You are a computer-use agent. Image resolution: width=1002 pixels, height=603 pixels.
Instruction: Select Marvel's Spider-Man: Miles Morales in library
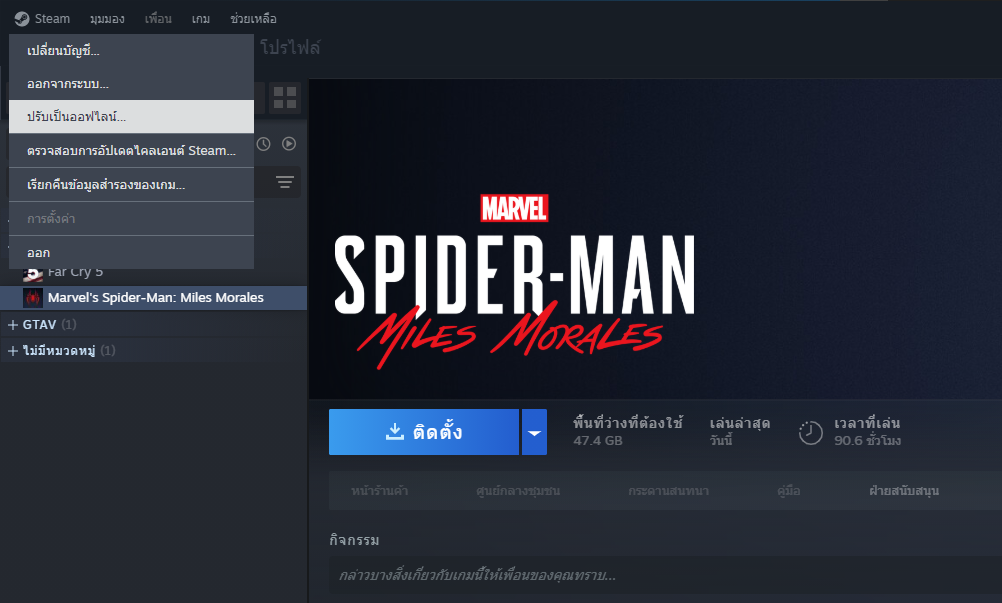155,298
